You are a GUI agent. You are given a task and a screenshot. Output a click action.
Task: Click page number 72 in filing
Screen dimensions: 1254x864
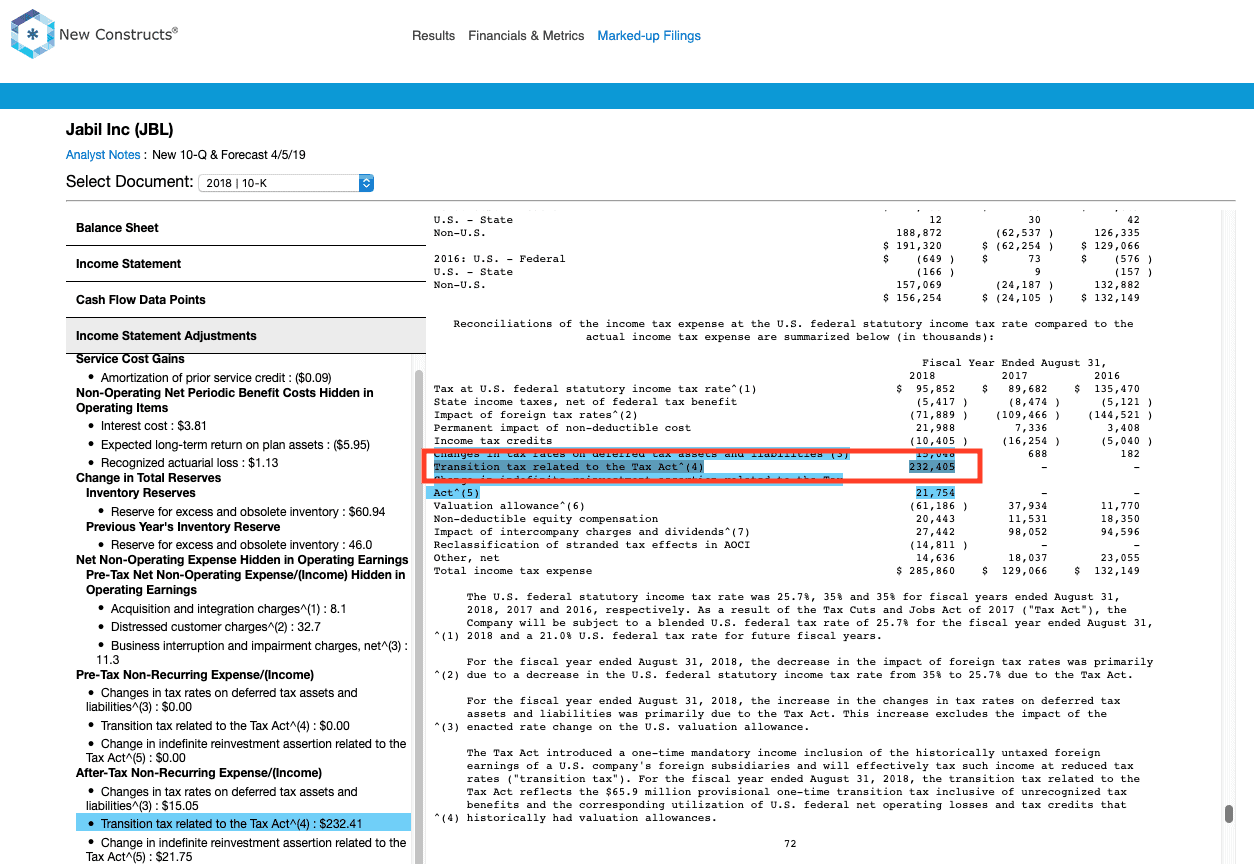[790, 844]
